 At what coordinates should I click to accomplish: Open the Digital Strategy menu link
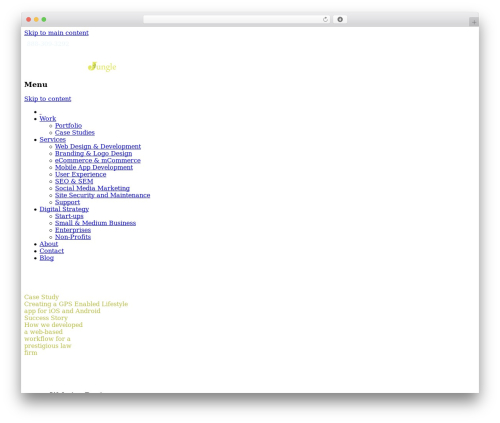click(x=64, y=209)
